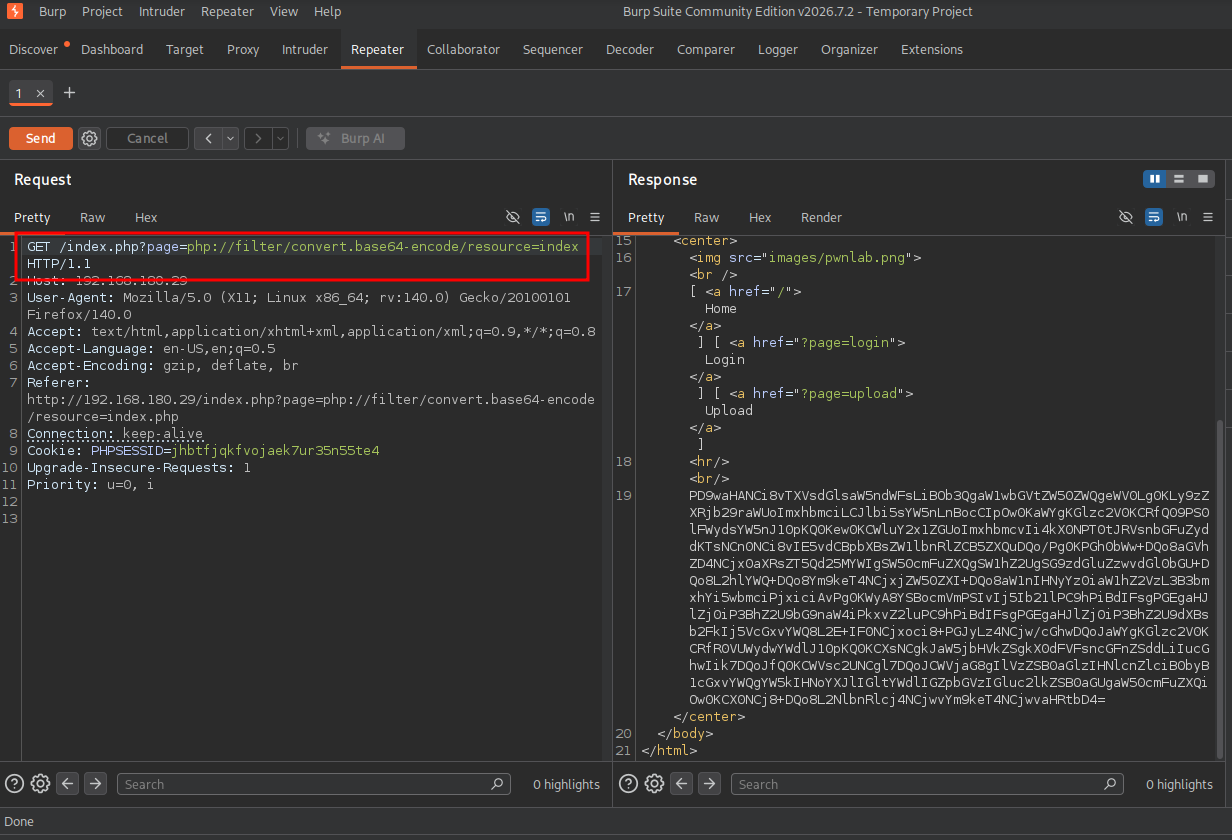Open Request search help icon

point(15,783)
